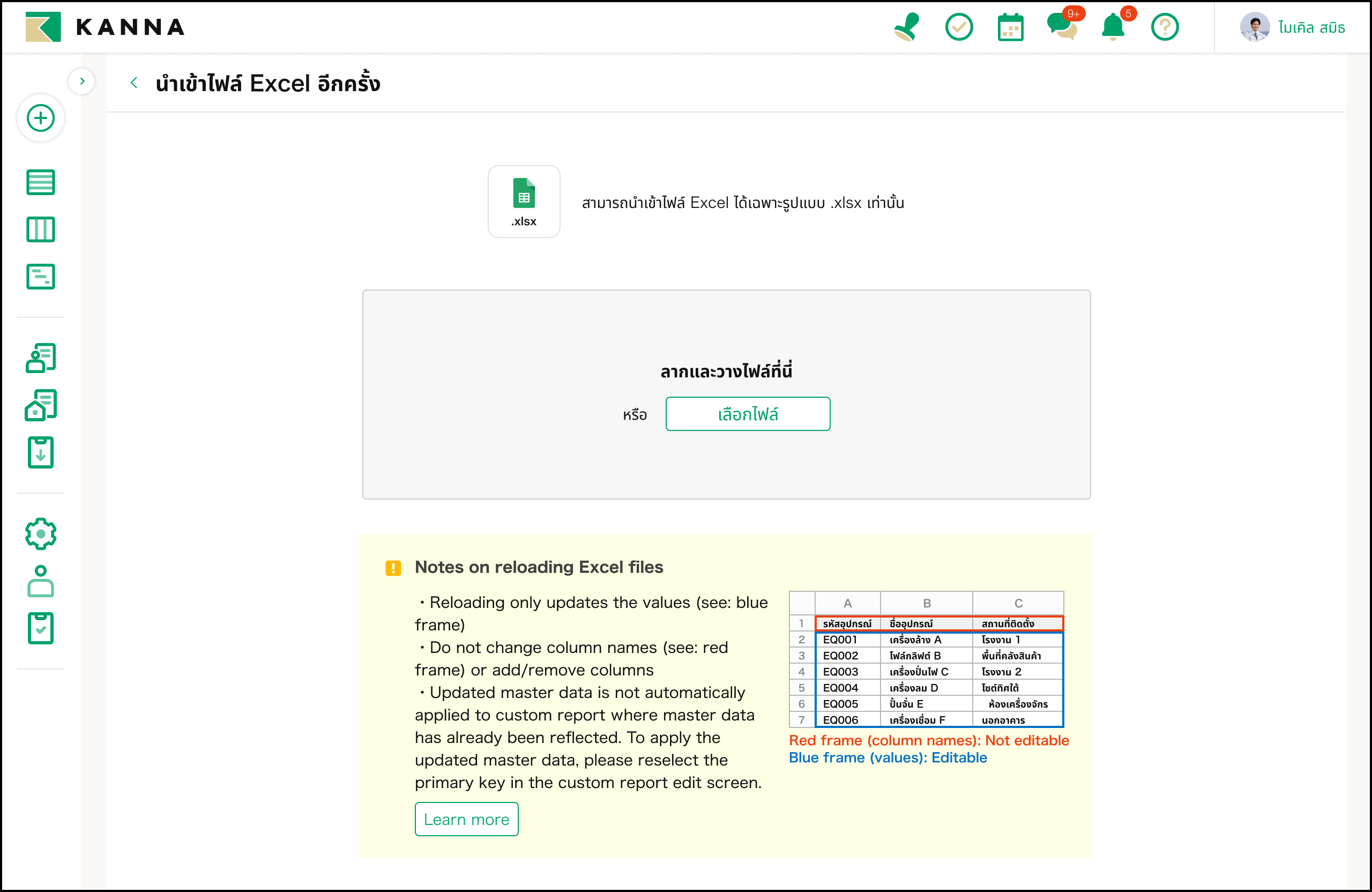Open notifications bell with 5 badge

coord(1113,27)
